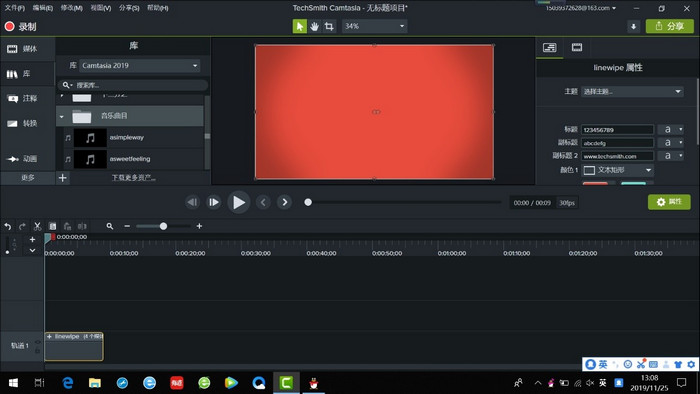The width and height of the screenshot is (700, 394).
Task: Click the 30fps frame rate indicator
Action: [567, 203]
